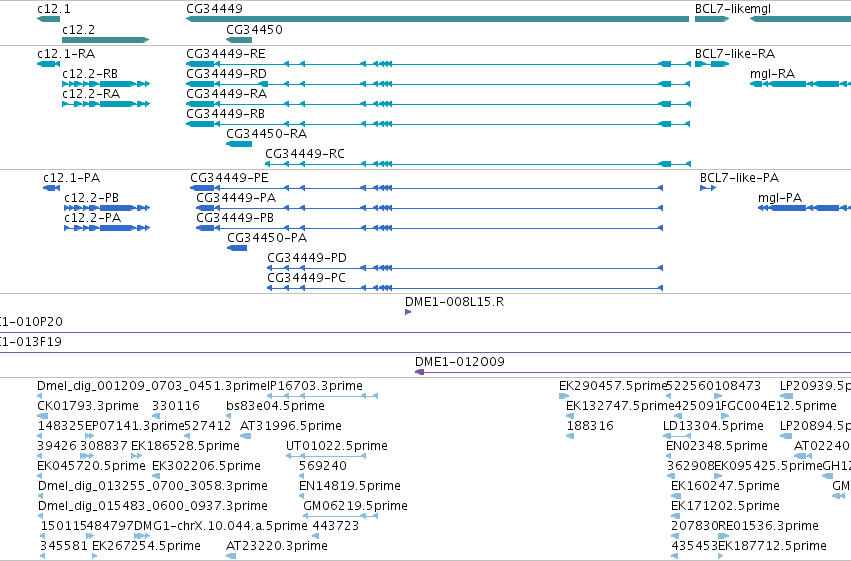Open EST 39426 label

click(x=57, y=447)
